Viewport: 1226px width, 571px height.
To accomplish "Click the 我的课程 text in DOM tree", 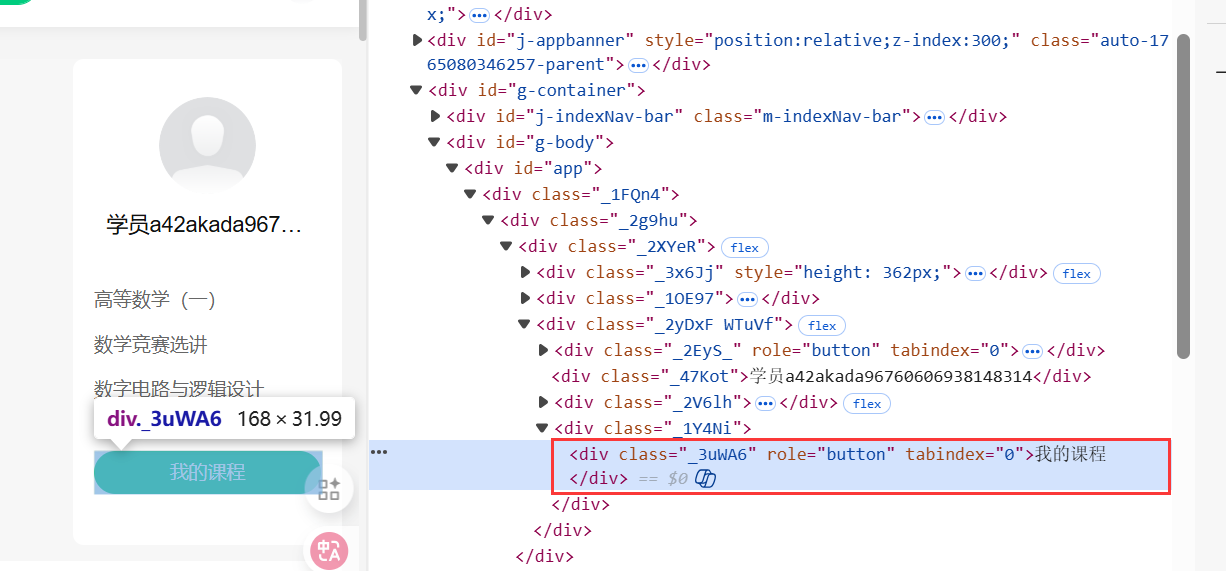I will coord(1070,454).
